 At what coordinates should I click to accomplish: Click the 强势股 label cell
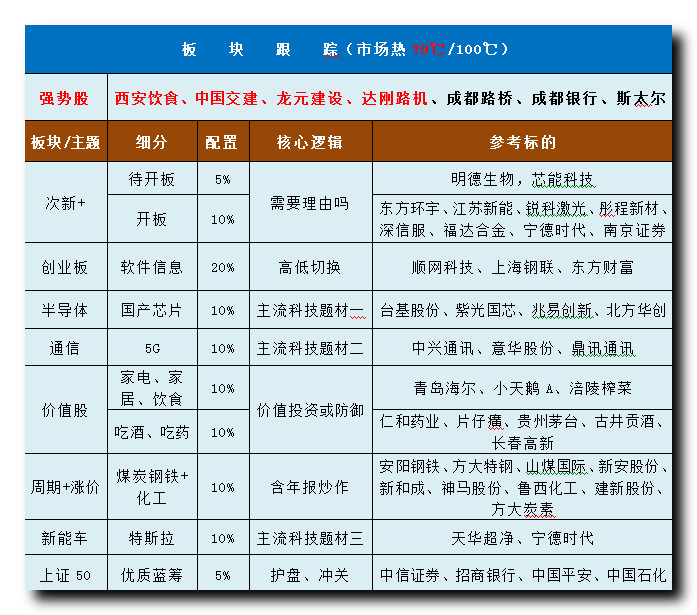pyautogui.click(x=65, y=98)
